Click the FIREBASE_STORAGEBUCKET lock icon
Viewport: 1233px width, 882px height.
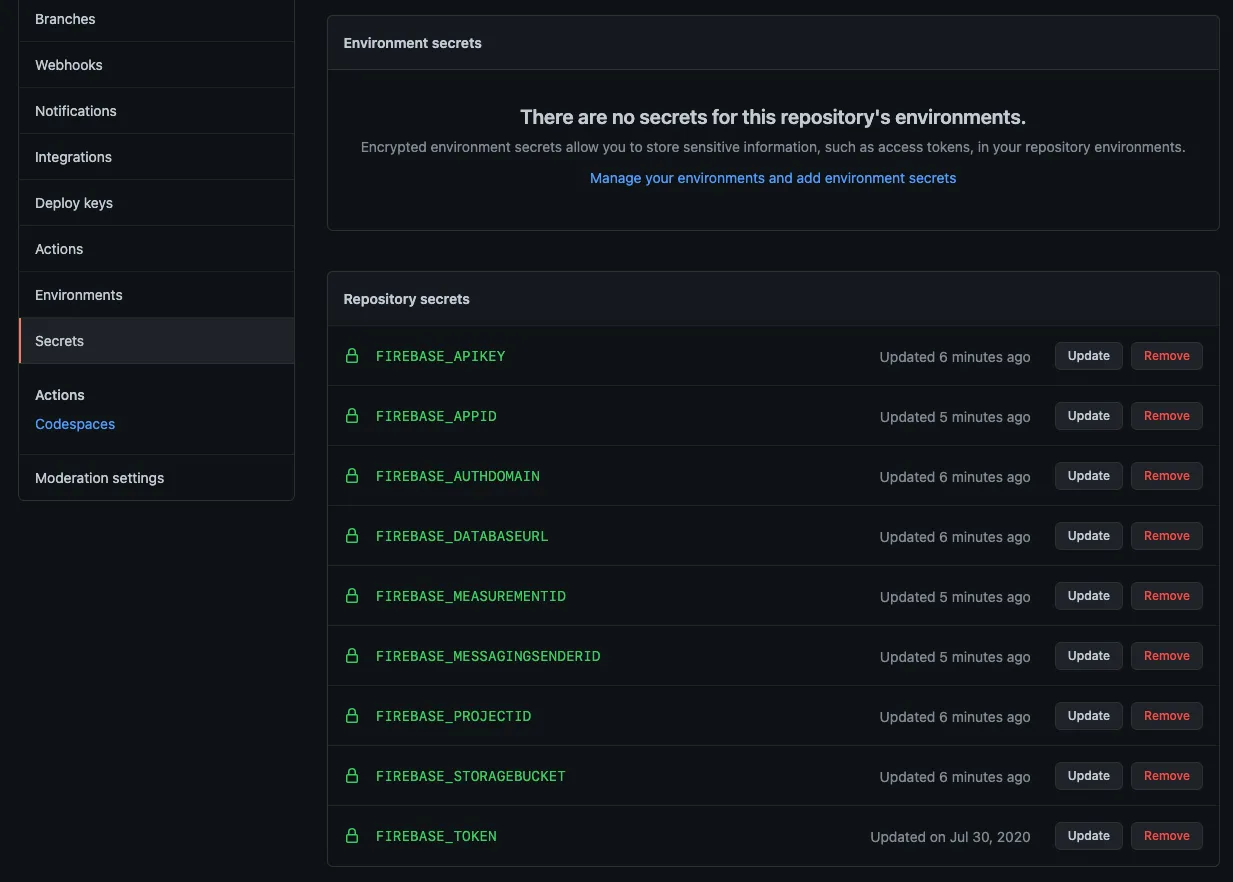click(352, 776)
